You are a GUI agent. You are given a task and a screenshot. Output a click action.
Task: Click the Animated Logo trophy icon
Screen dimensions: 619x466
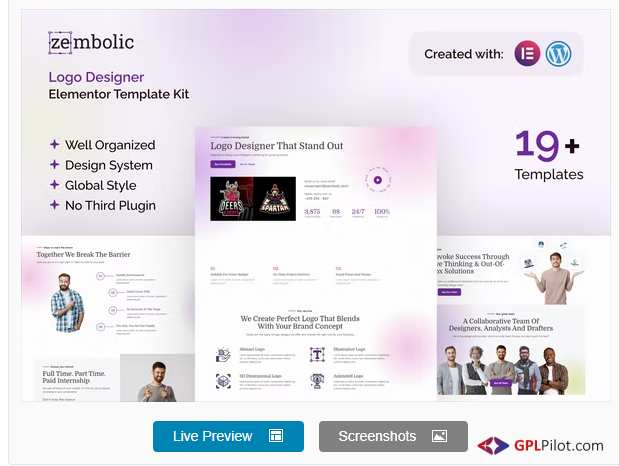(x=317, y=381)
